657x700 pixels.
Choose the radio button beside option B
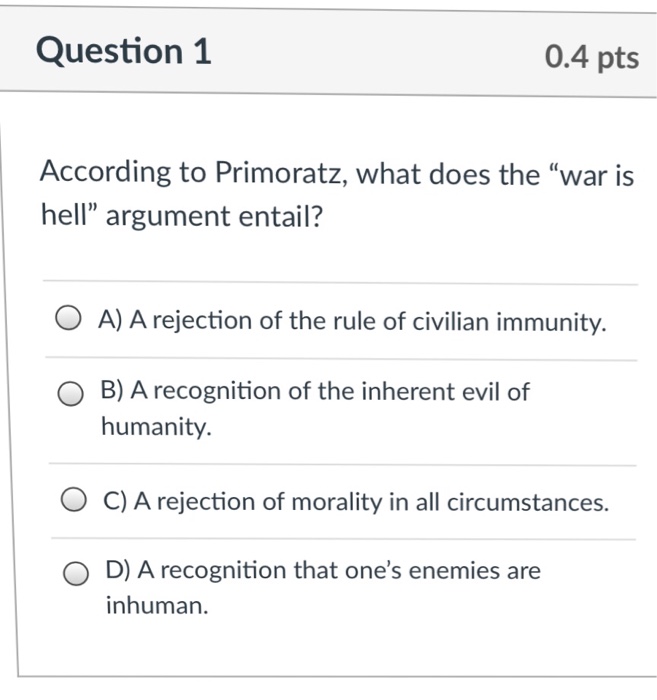coord(70,393)
